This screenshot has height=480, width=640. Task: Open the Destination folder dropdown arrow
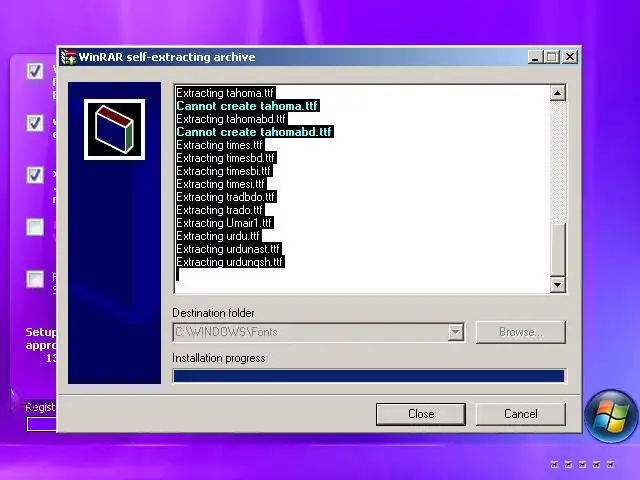[456, 332]
